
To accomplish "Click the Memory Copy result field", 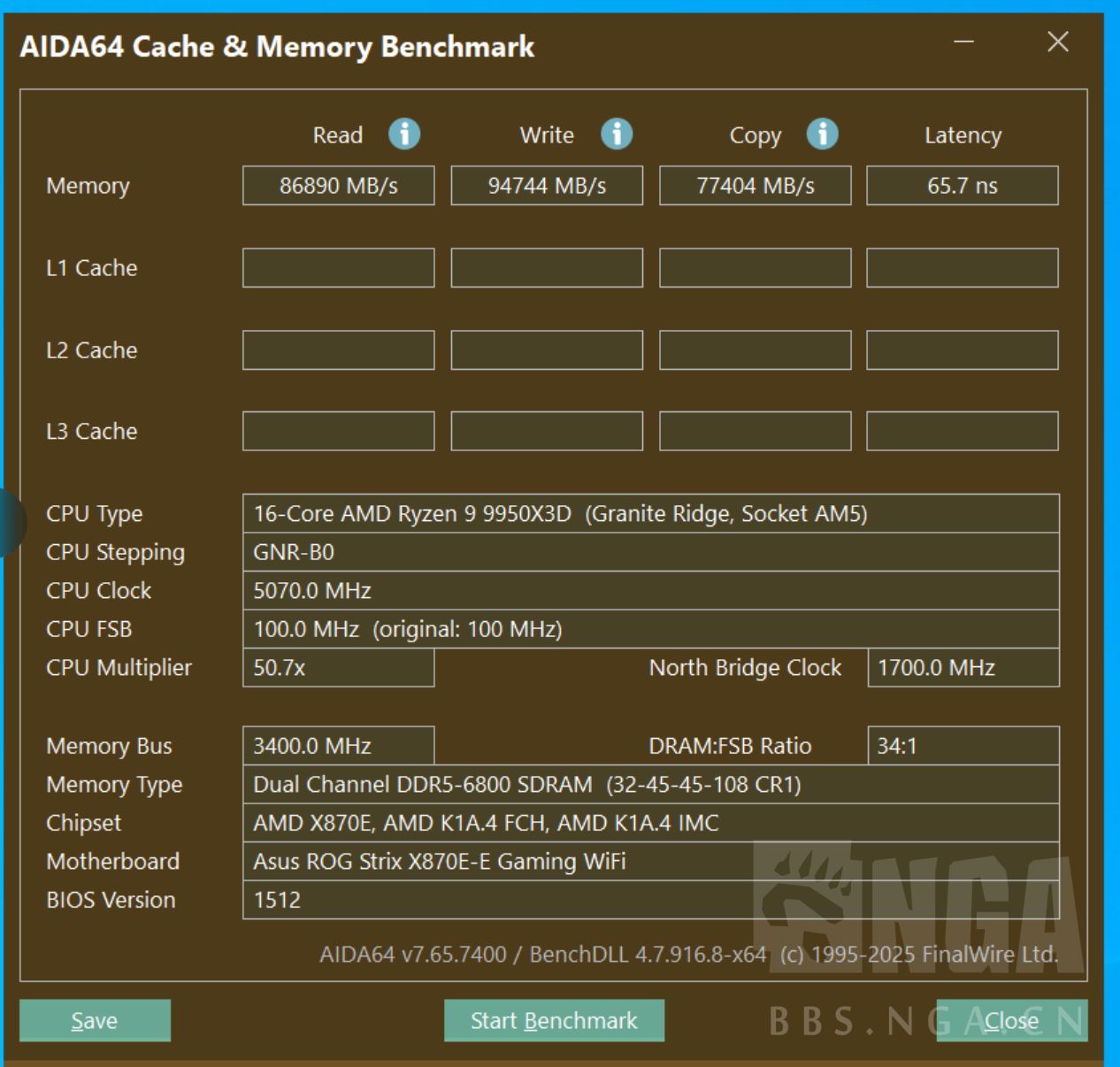I will [x=755, y=185].
